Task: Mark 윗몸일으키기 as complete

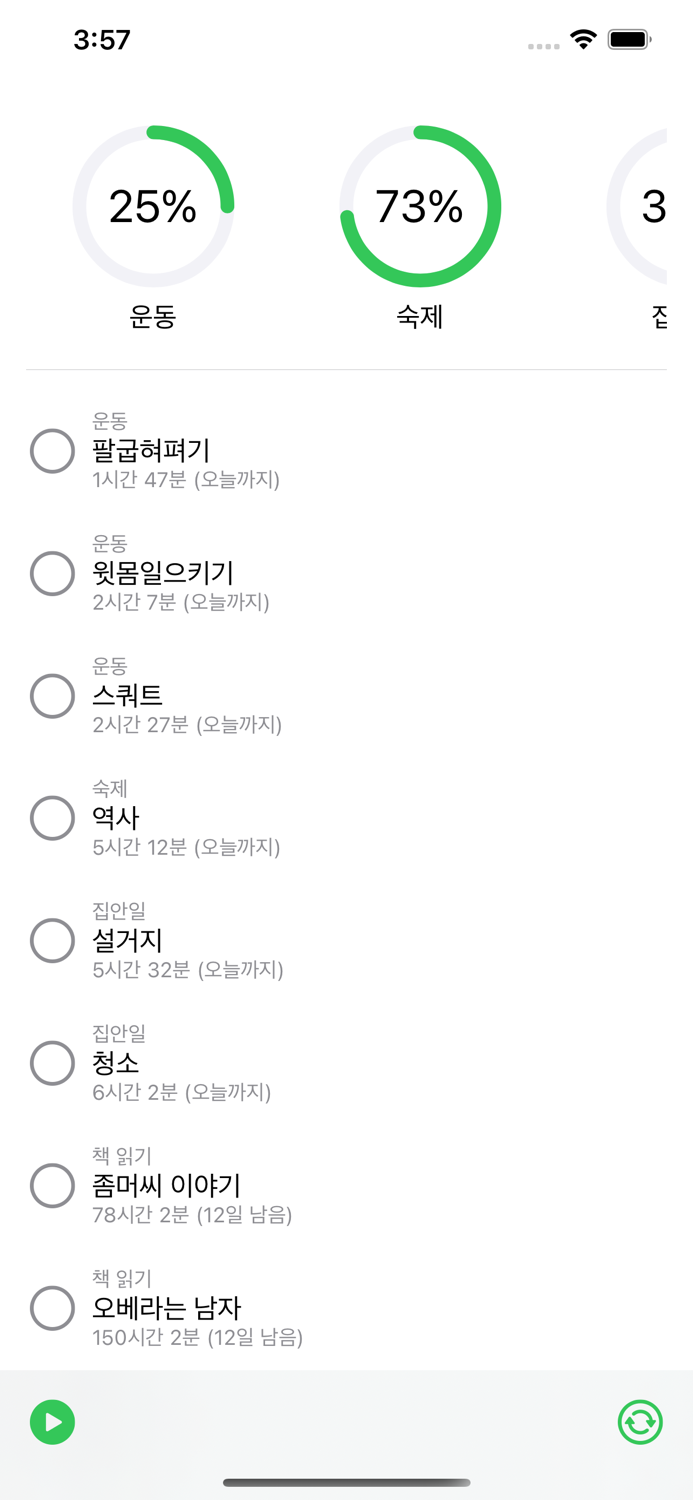Action: coord(52,574)
